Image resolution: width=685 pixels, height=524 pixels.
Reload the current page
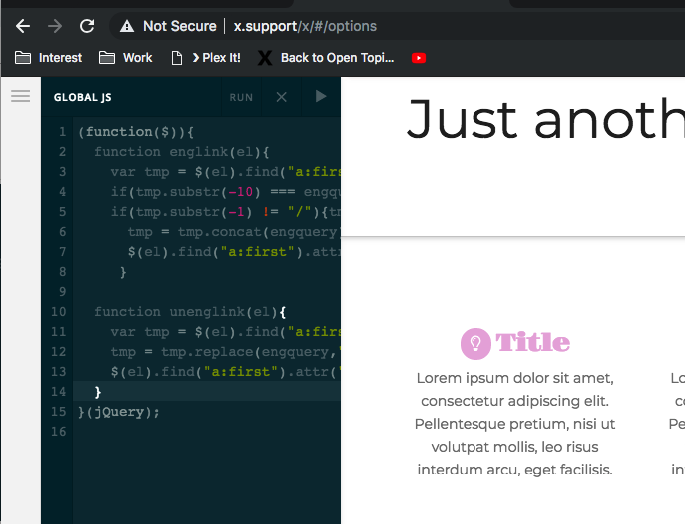87,26
